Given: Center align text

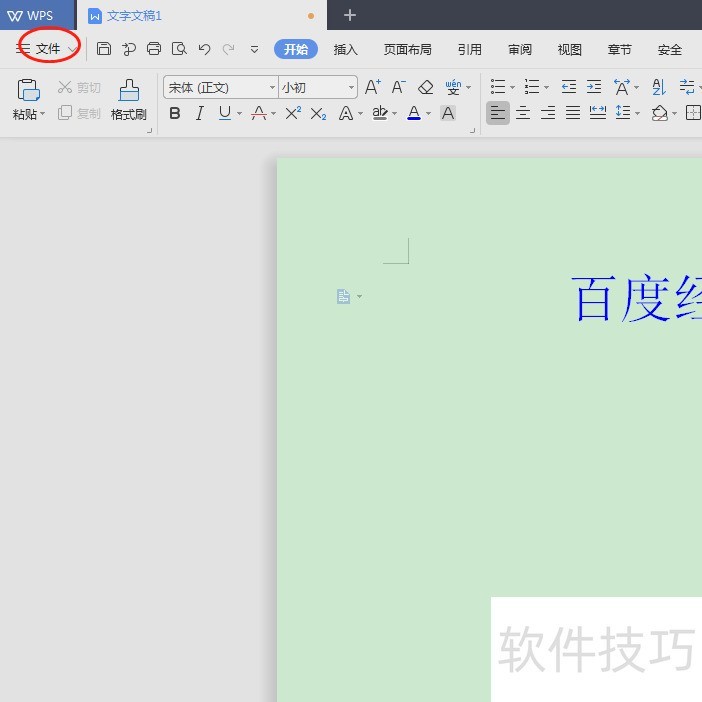Looking at the screenshot, I should click(523, 113).
